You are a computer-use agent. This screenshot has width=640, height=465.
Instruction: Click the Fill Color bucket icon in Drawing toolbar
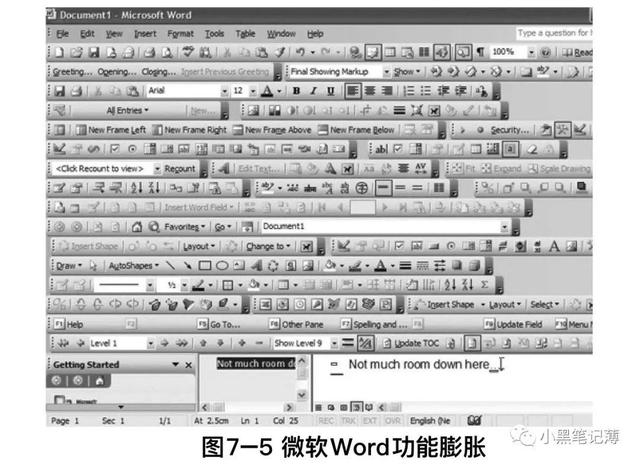coord(329,266)
